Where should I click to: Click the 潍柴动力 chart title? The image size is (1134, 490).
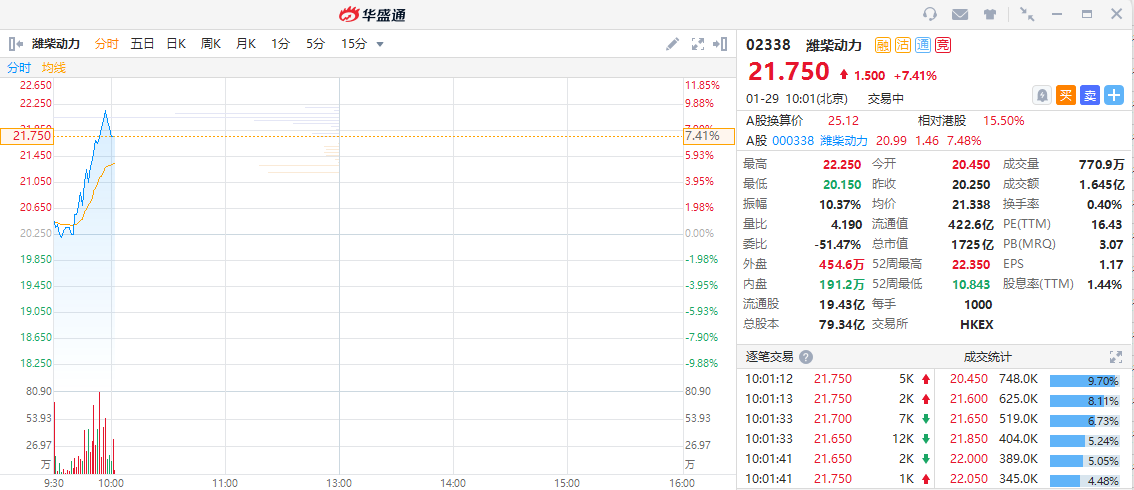(56, 44)
